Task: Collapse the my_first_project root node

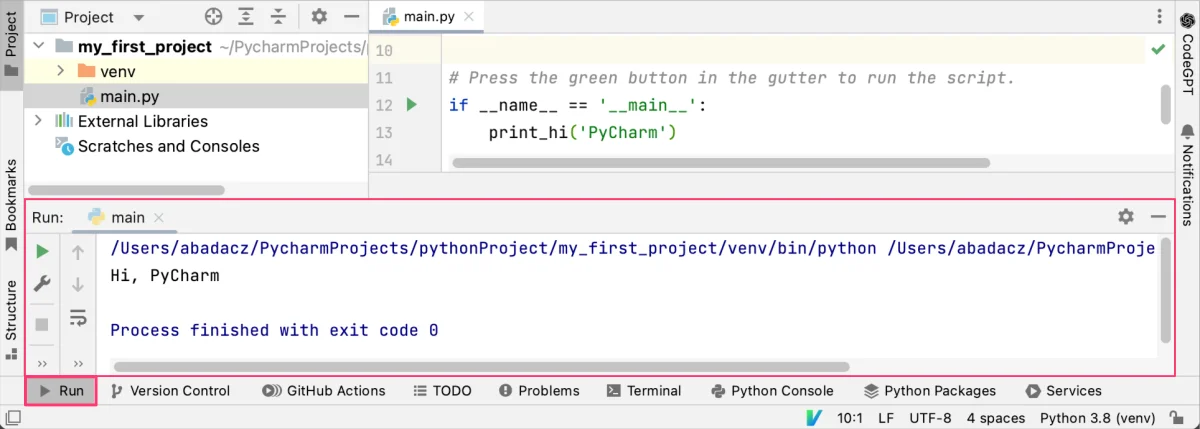Action: 39,46
